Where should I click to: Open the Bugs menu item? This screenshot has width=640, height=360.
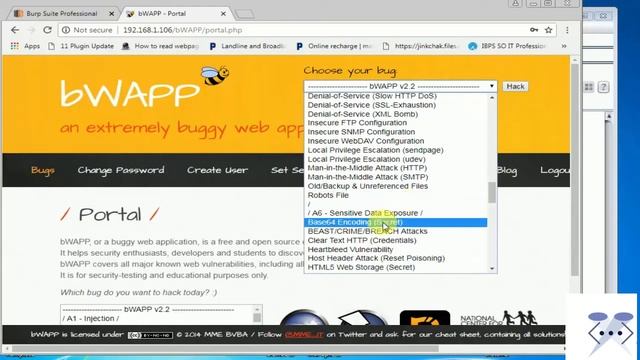click(42, 170)
